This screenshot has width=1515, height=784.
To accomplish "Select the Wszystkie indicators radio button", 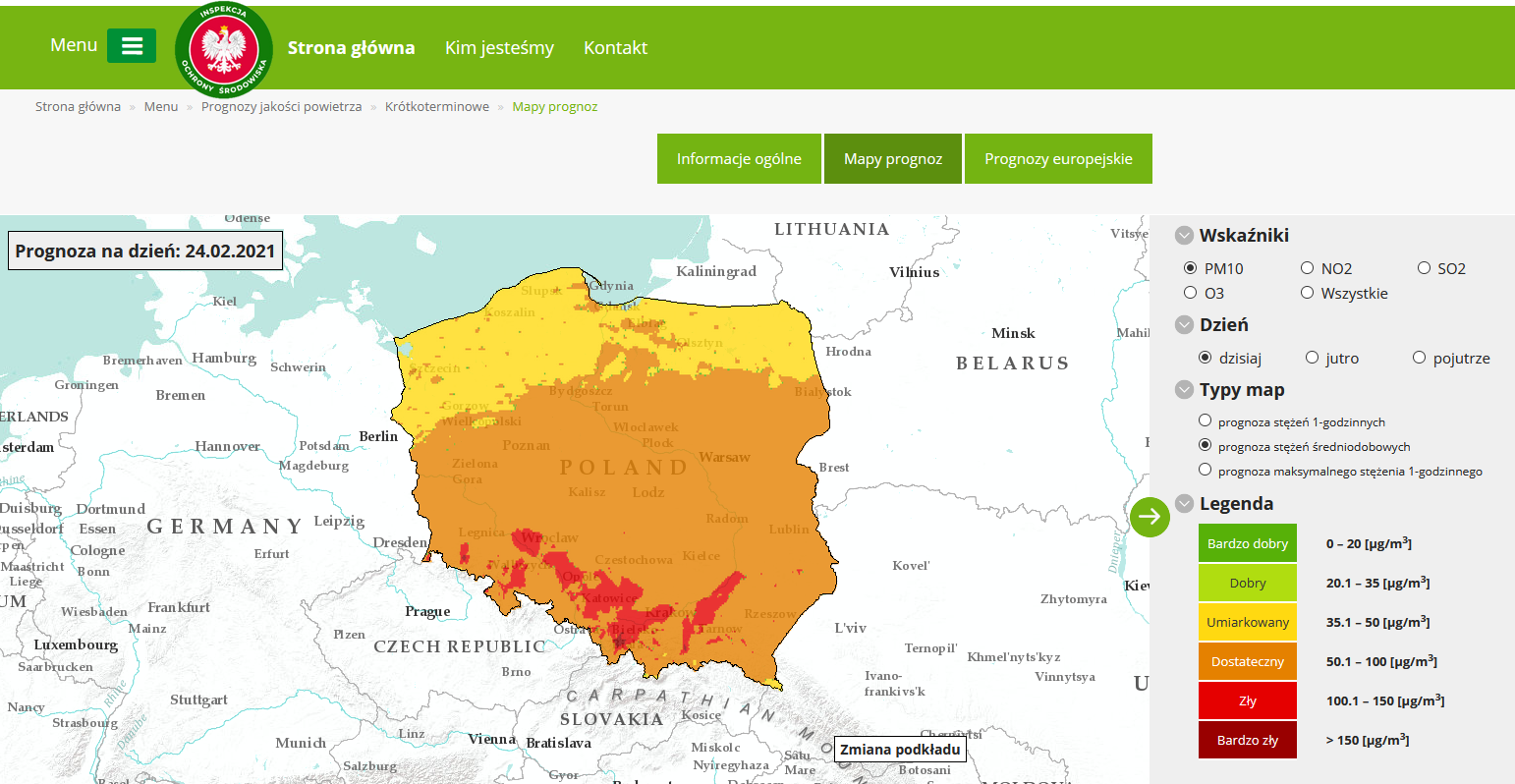I will tap(1307, 293).
